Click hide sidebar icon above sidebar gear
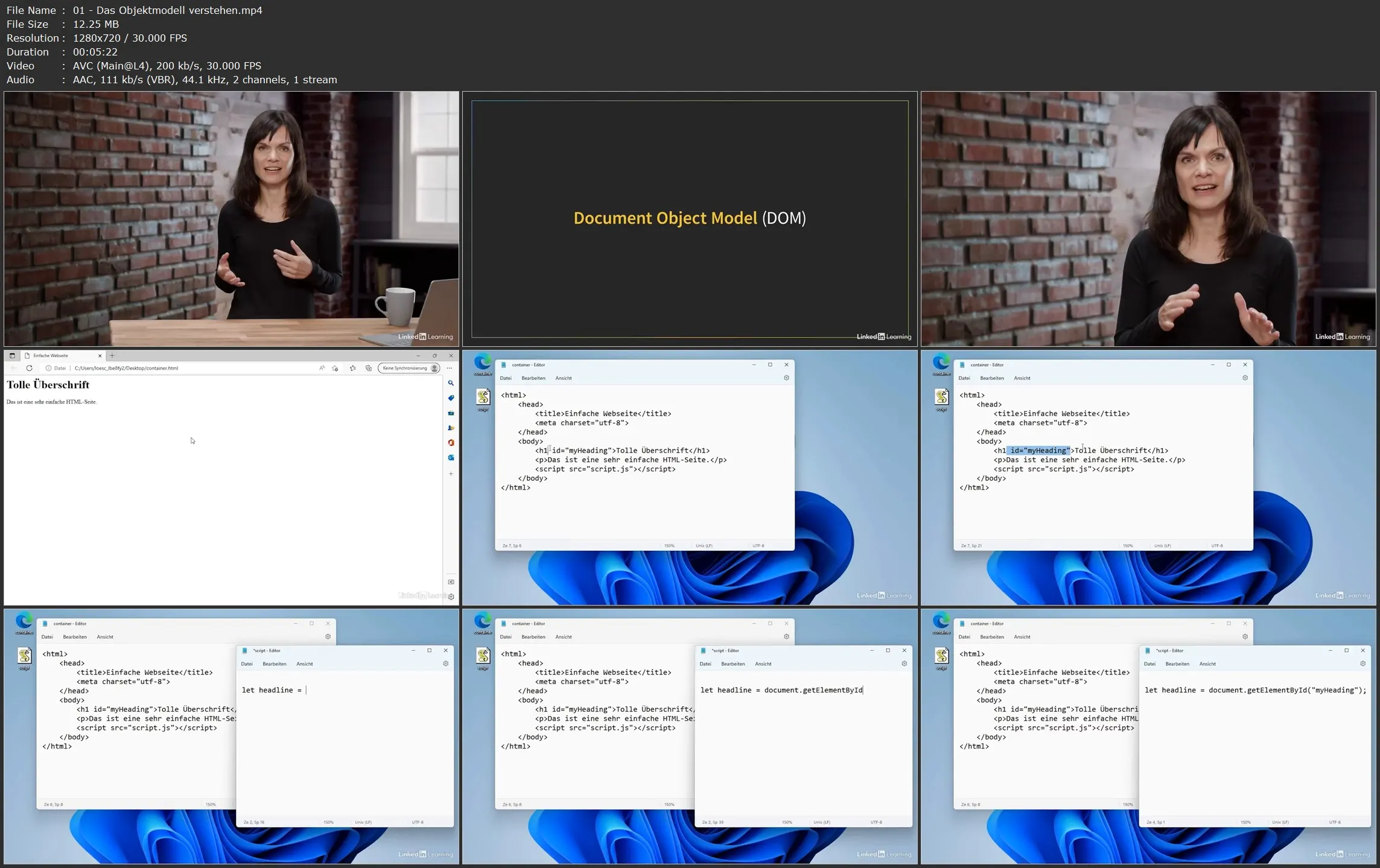The width and height of the screenshot is (1380, 868). (451, 582)
